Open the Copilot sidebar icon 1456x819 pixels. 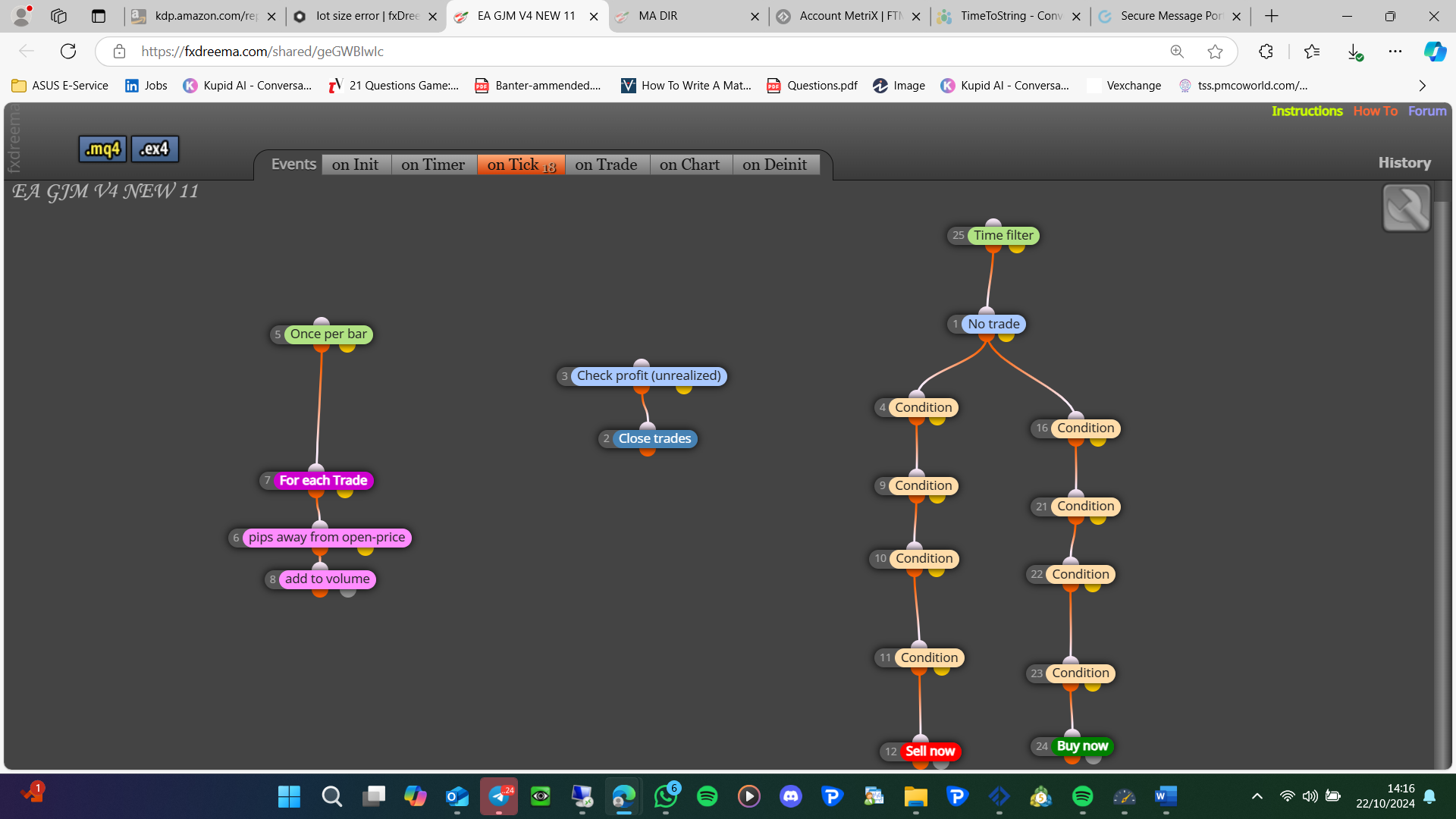click(1435, 52)
